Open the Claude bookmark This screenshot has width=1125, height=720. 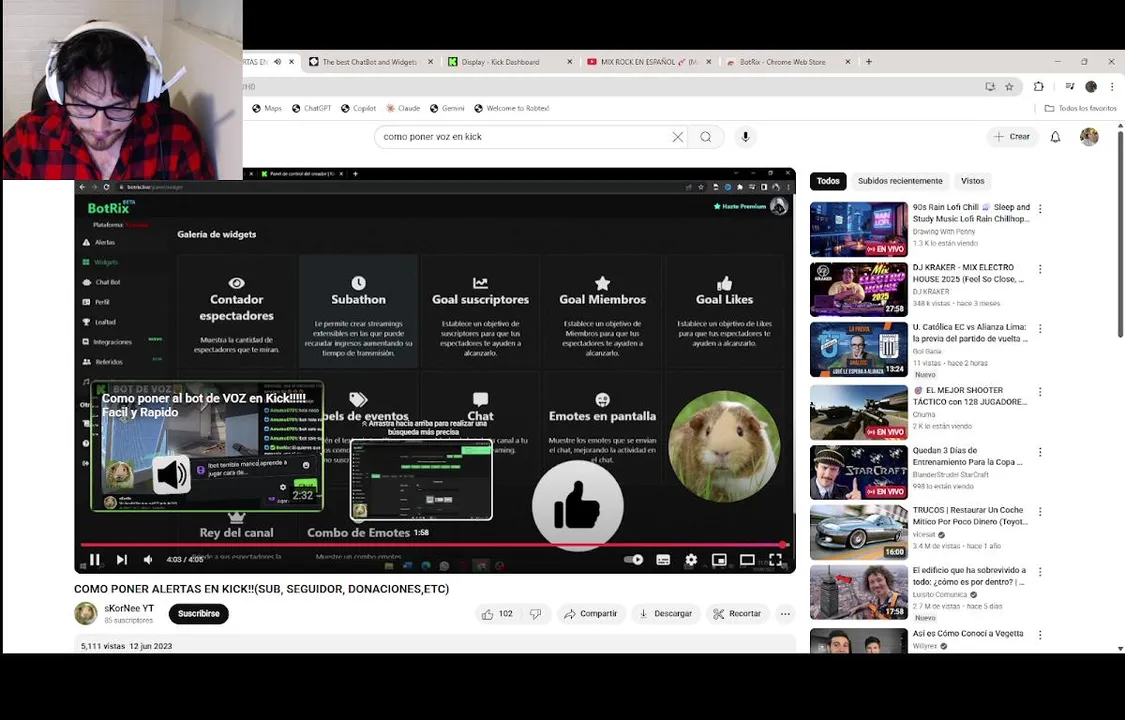[403, 108]
